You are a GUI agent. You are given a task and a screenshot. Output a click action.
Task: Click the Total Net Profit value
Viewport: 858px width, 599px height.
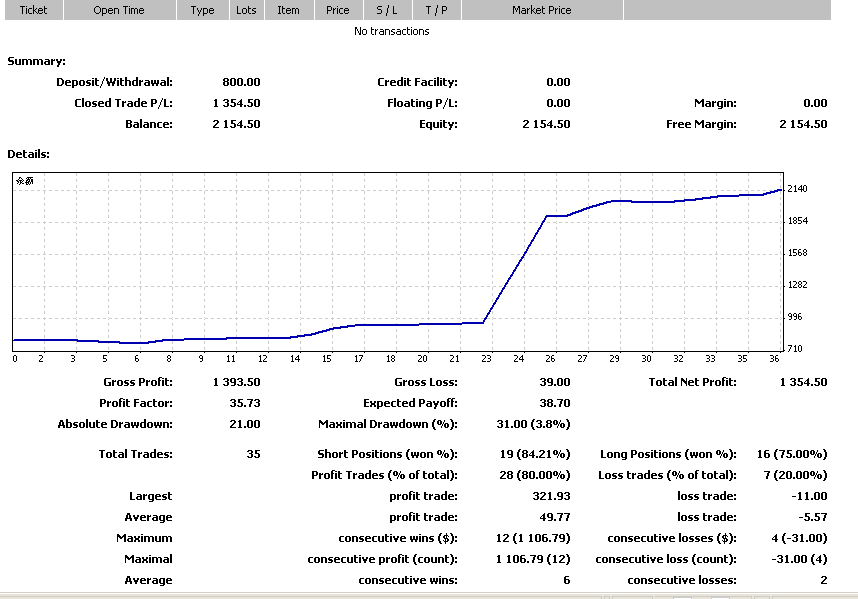point(803,382)
